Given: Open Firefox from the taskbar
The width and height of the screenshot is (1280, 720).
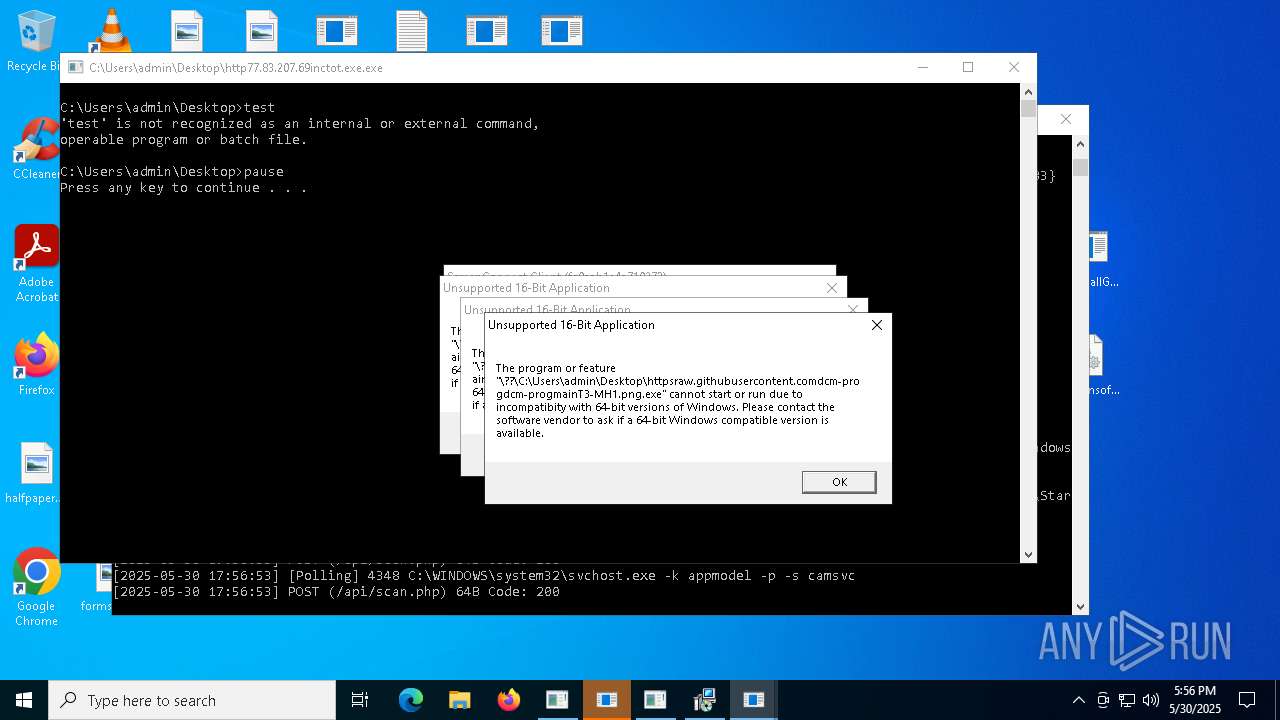Looking at the screenshot, I should [x=508, y=700].
